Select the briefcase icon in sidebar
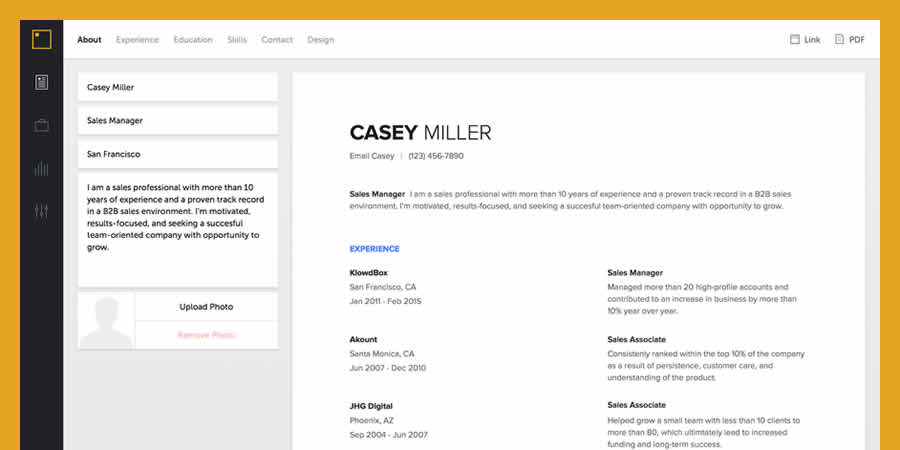Viewport: 900px width, 450px height. pyautogui.click(x=41, y=125)
